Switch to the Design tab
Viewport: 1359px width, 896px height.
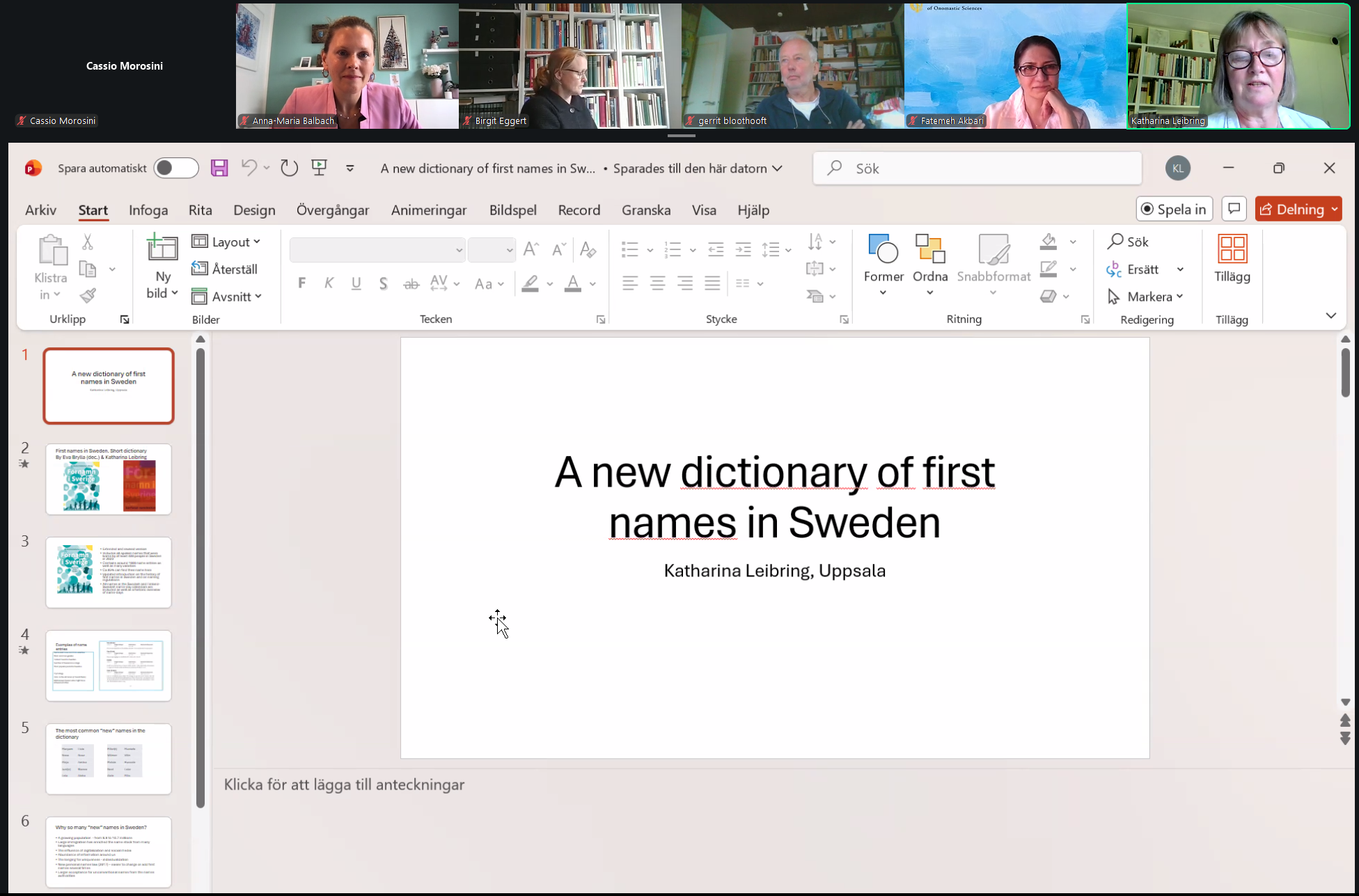point(254,210)
